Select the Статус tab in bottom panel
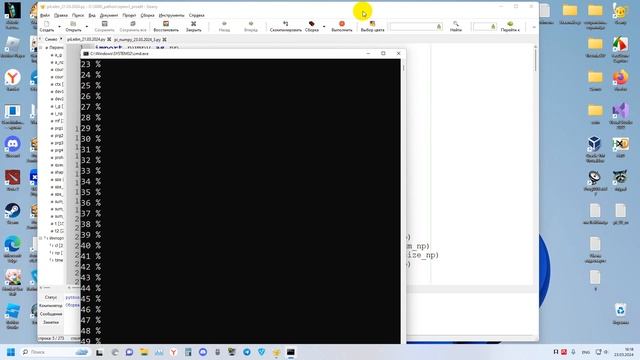The width and height of the screenshot is (640, 360). [x=51, y=298]
